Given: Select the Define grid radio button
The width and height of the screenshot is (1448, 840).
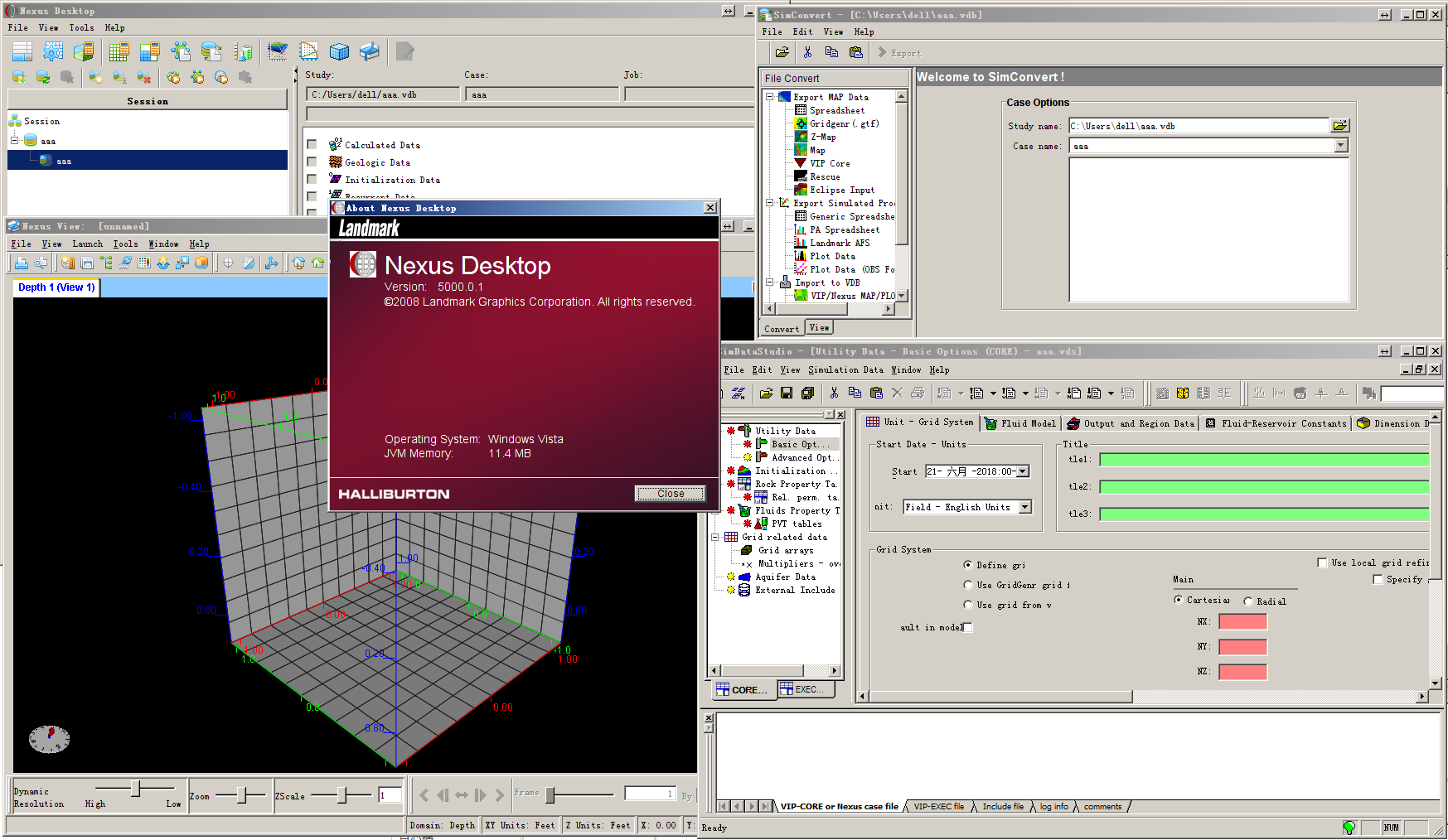Looking at the screenshot, I should click(x=968, y=565).
